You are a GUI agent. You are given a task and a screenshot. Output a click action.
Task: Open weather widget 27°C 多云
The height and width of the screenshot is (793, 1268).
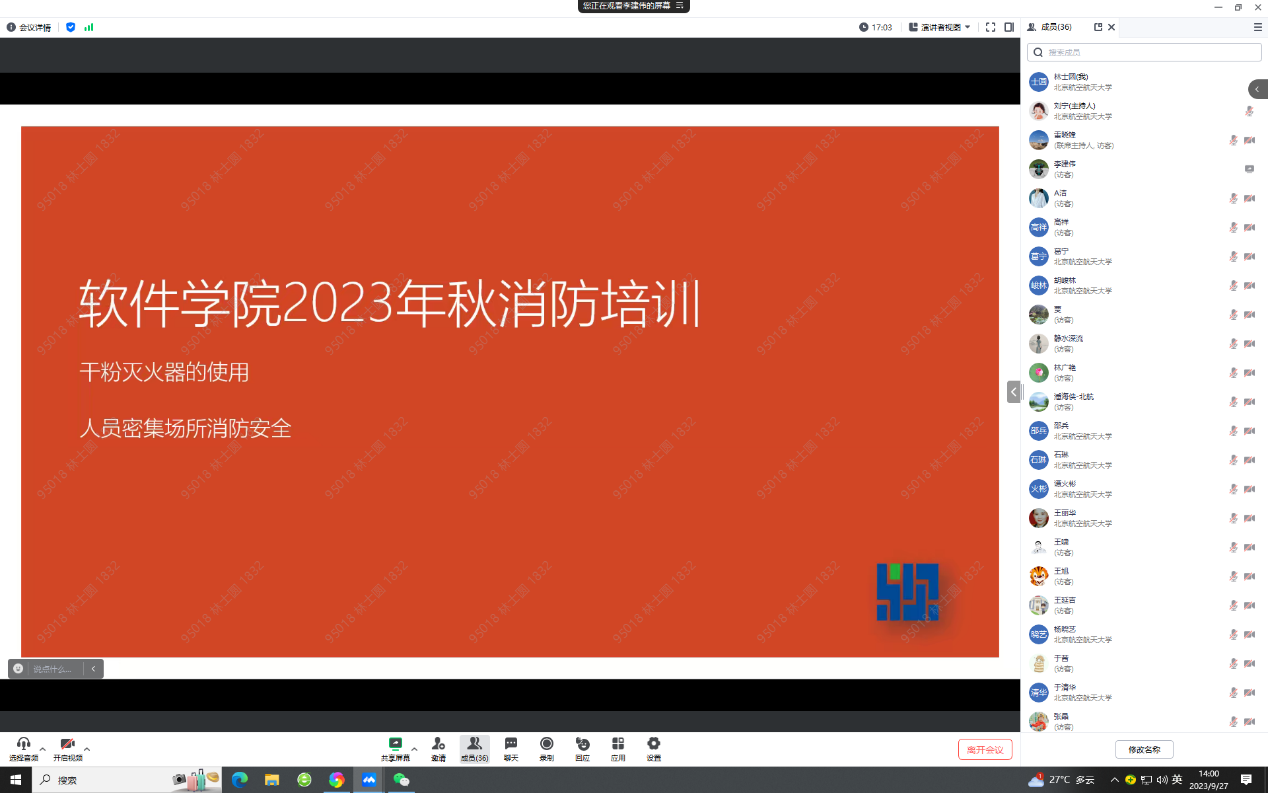click(x=1061, y=780)
